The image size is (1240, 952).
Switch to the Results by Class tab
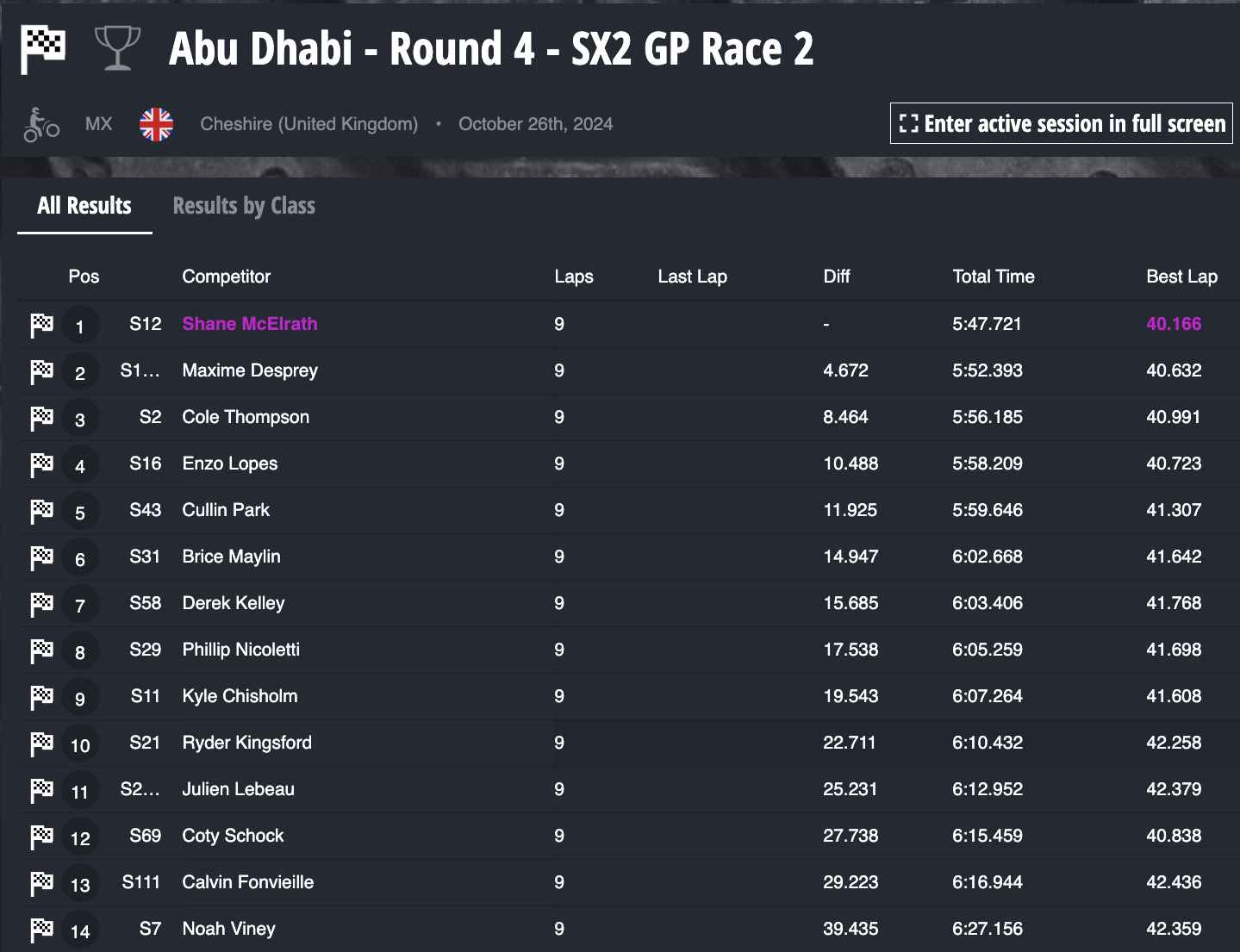click(244, 206)
